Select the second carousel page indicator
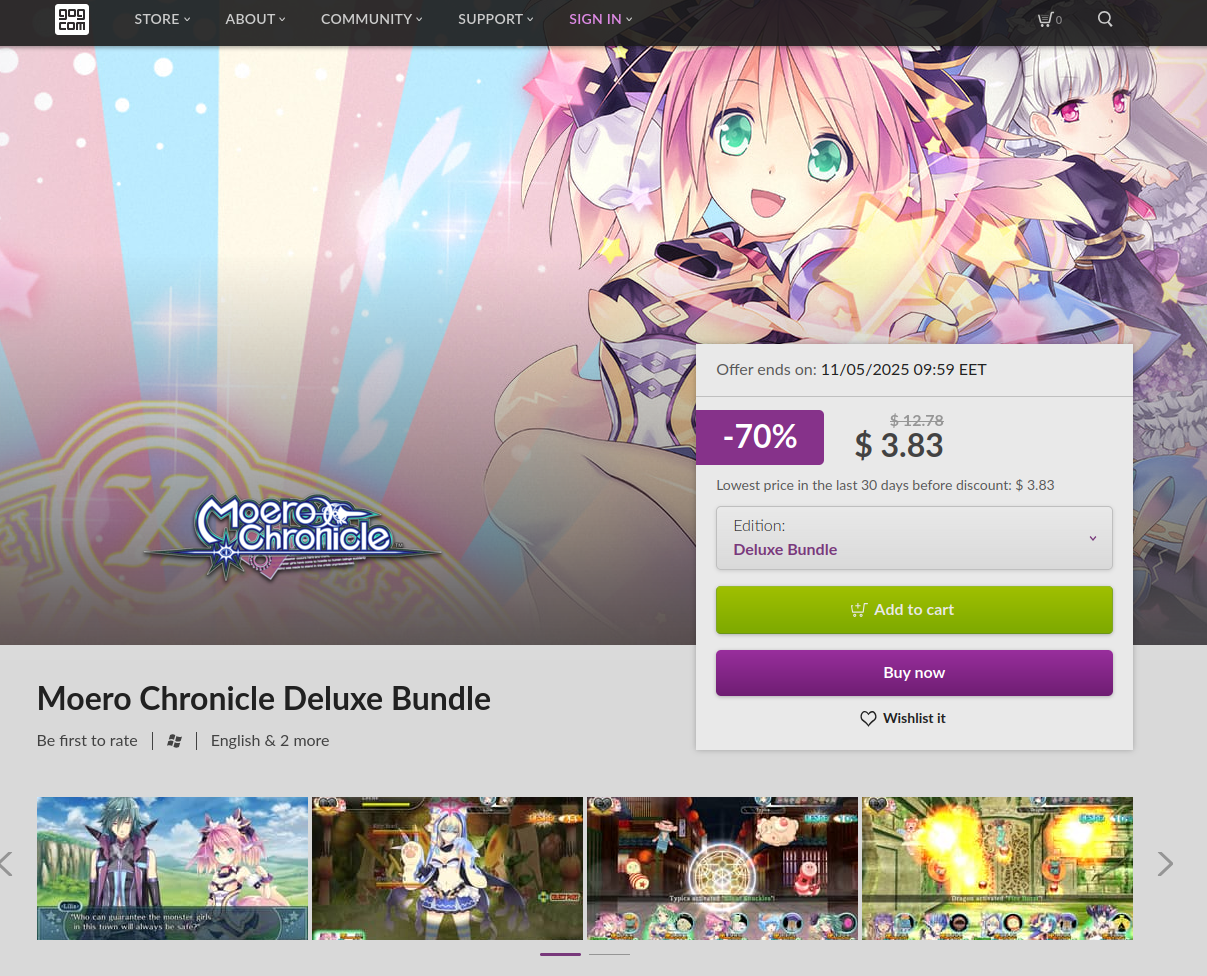Screen dimensions: 1207x976 click(609, 954)
